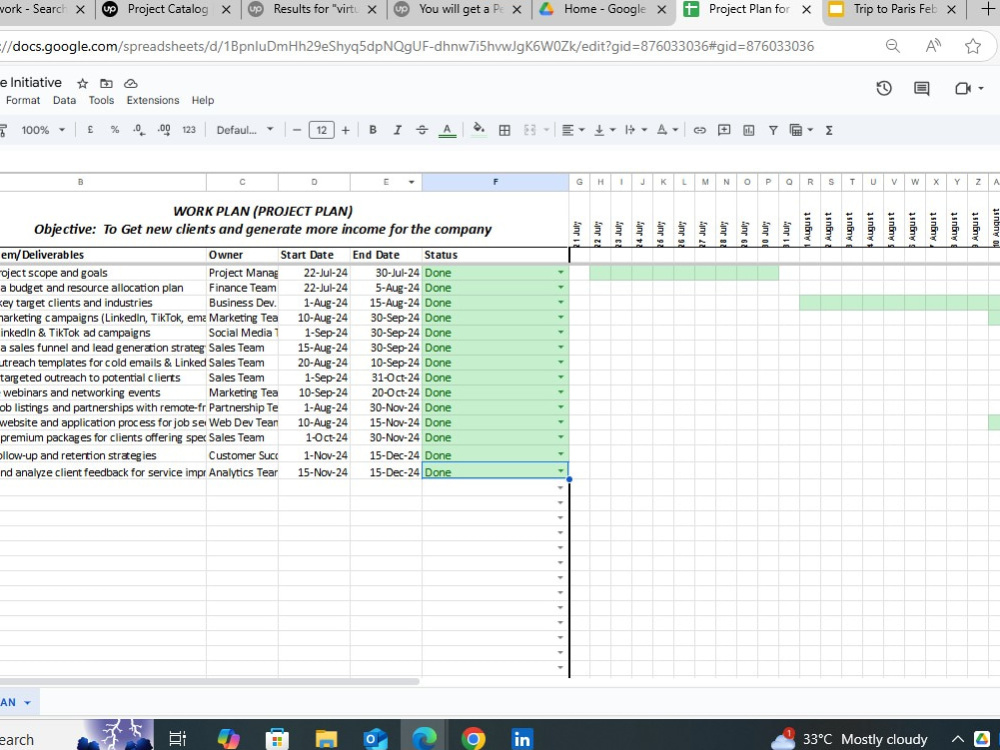The width and height of the screenshot is (1000, 750).
Task: Open font family Default dropdown
Action: point(245,130)
